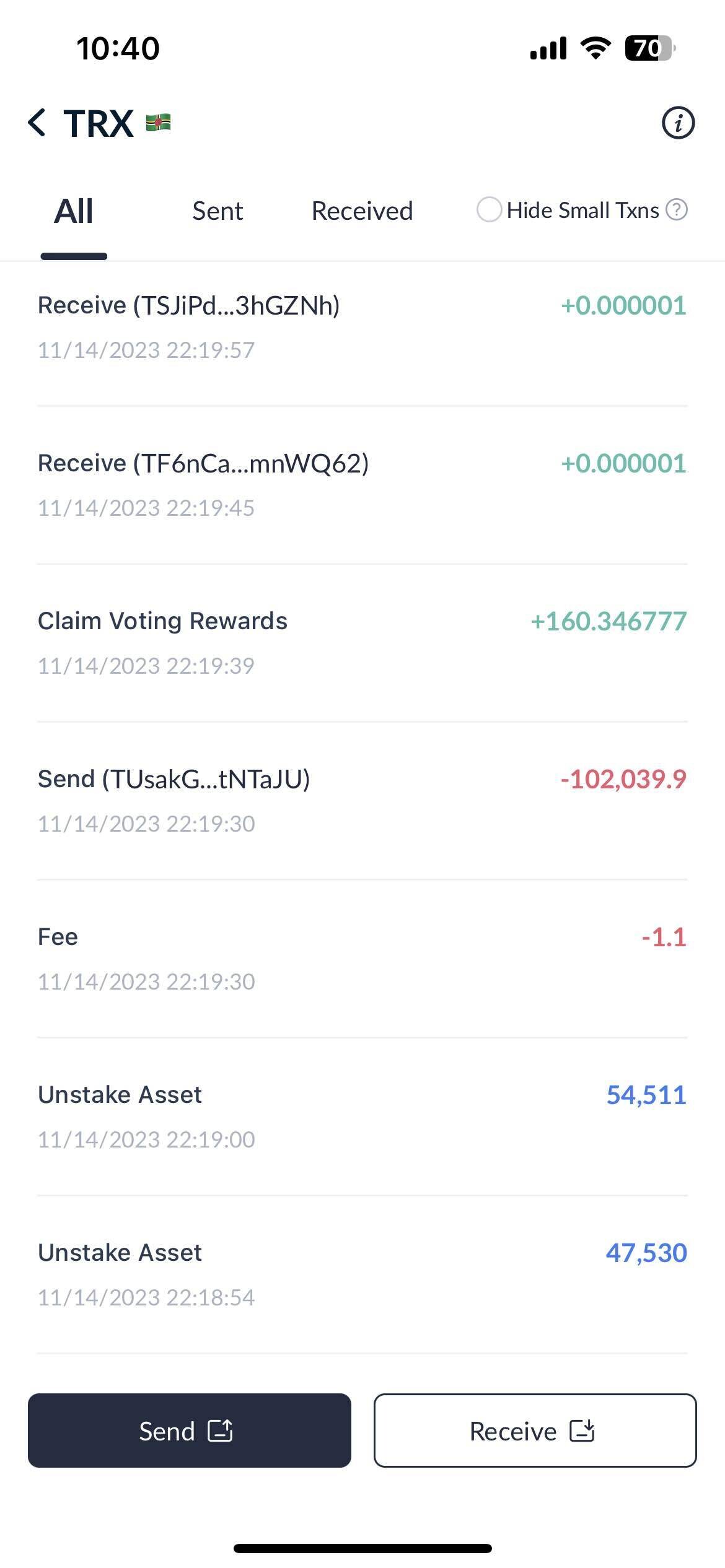The width and height of the screenshot is (725, 1568).
Task: Tap the help question mark for Small Txns
Action: [677, 210]
